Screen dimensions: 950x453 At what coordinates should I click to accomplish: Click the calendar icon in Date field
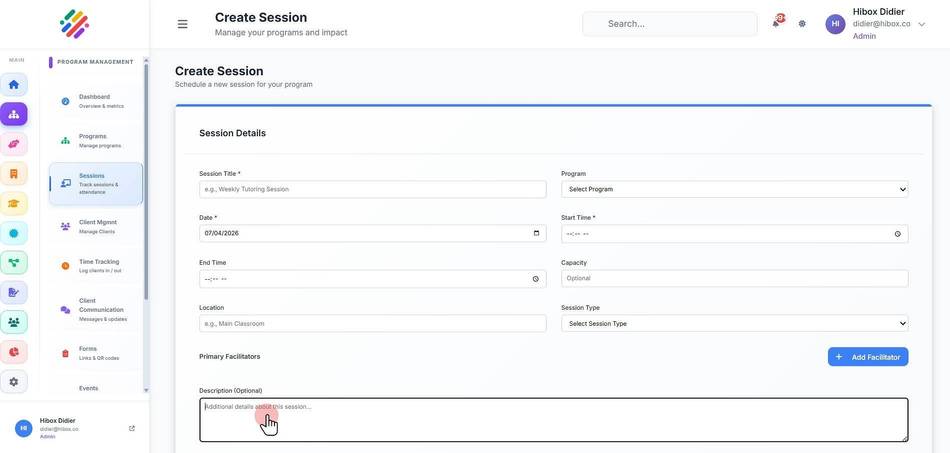[536, 233]
